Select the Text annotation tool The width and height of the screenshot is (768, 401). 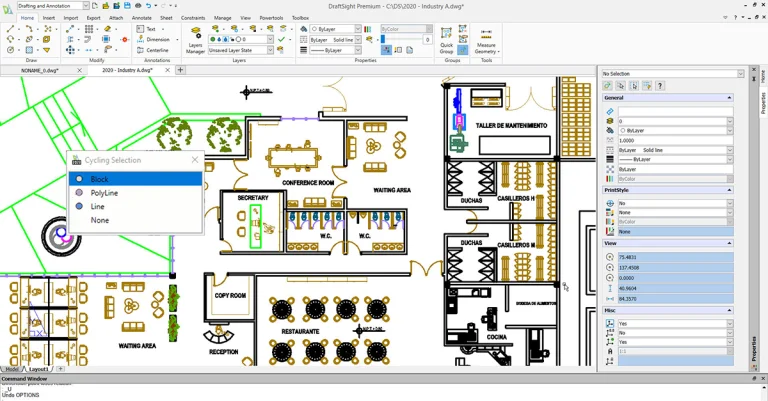point(151,29)
